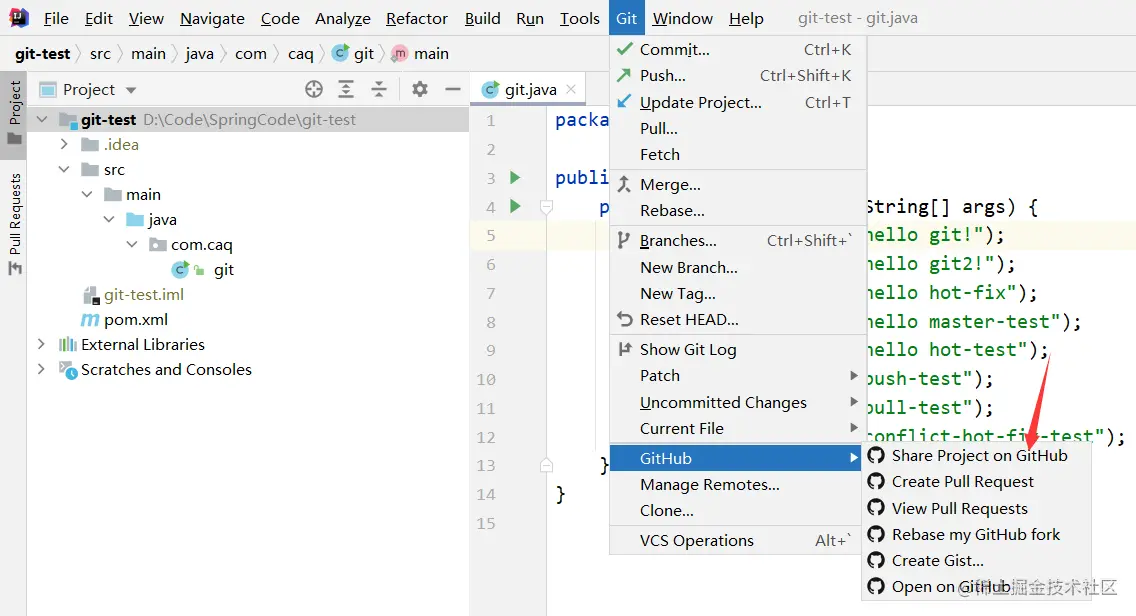Choose New Branch in Git menu
Screen dimensions: 1136x616
[x=738, y=267]
